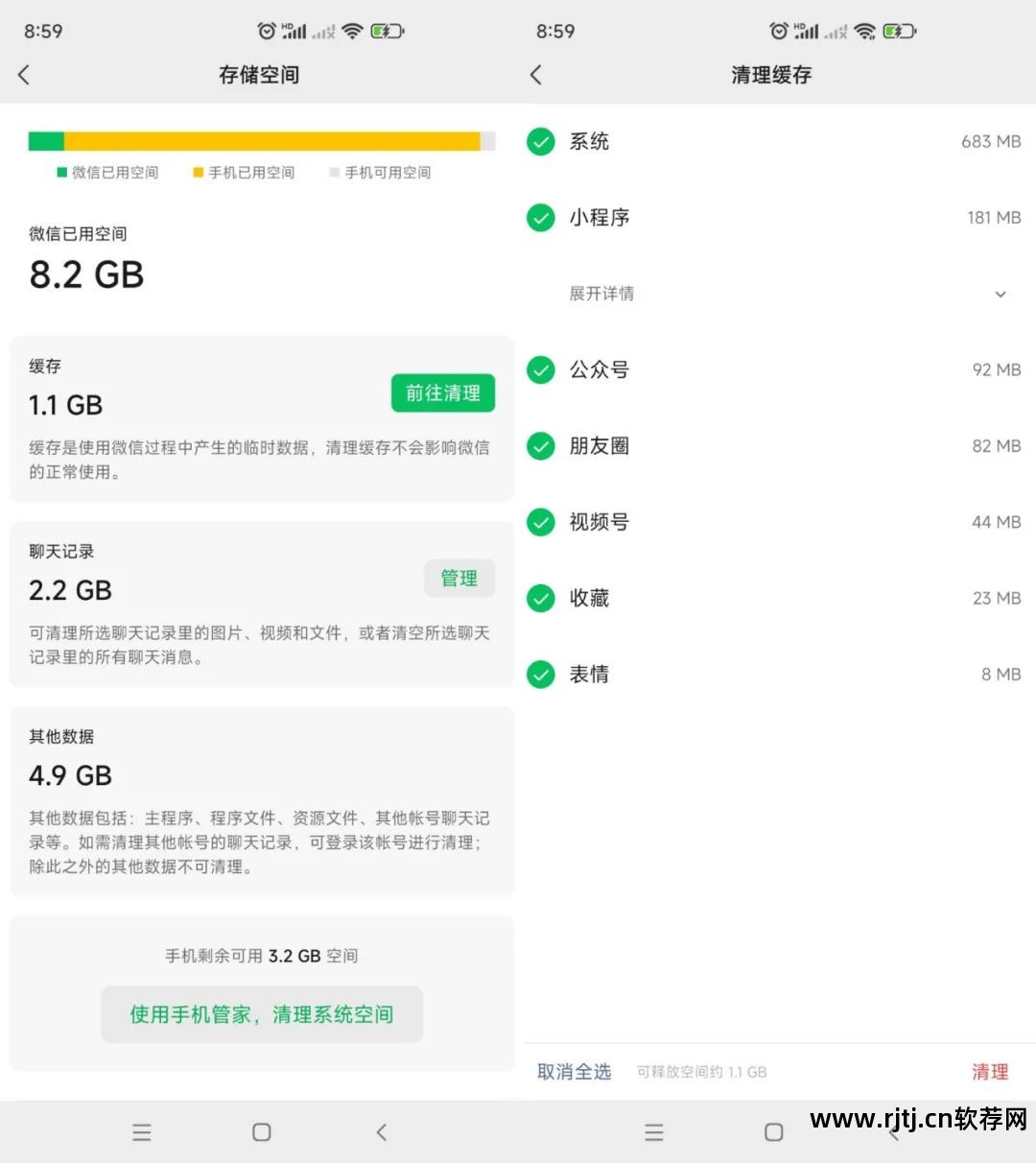The image size is (1036, 1163).
Task: Tap the 前往清理 button
Action: pyautogui.click(x=442, y=392)
